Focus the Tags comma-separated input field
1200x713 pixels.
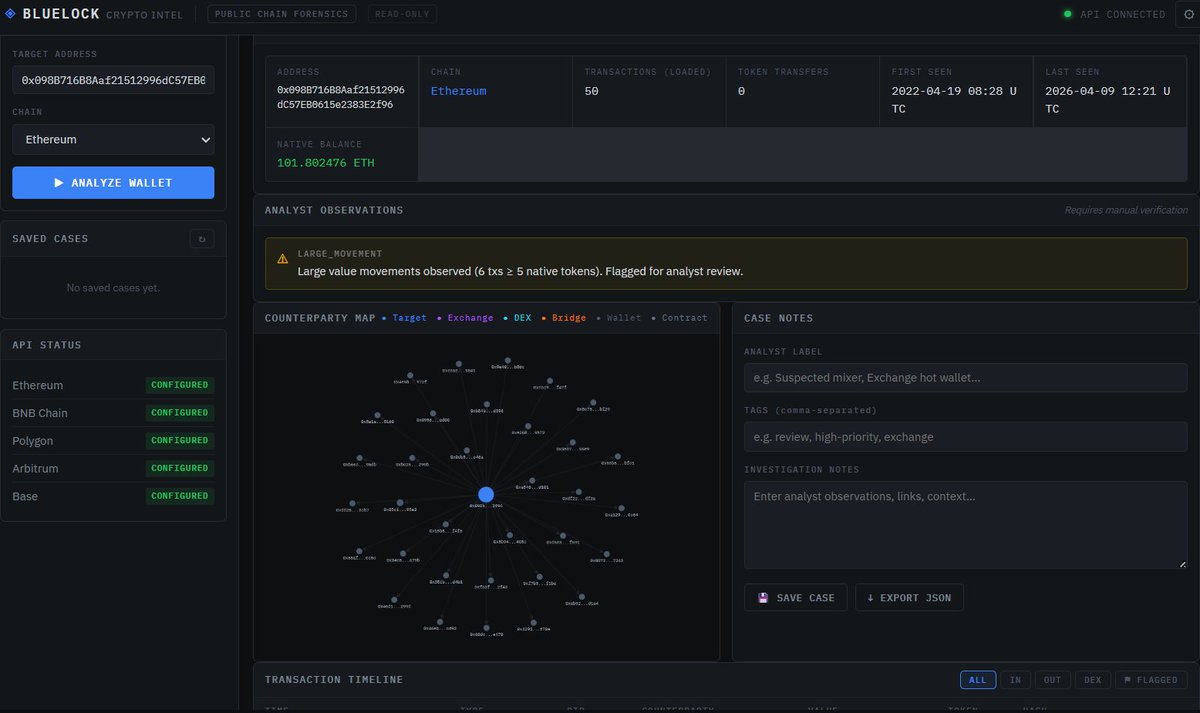pyautogui.click(x=965, y=437)
